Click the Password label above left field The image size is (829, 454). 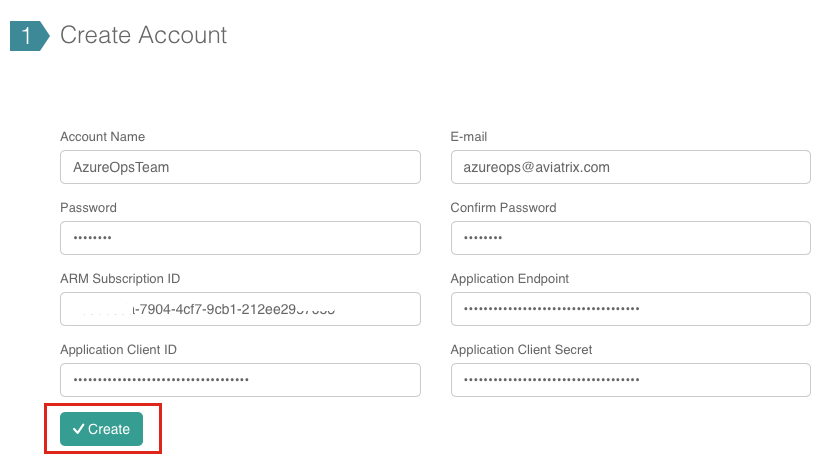[88, 208]
